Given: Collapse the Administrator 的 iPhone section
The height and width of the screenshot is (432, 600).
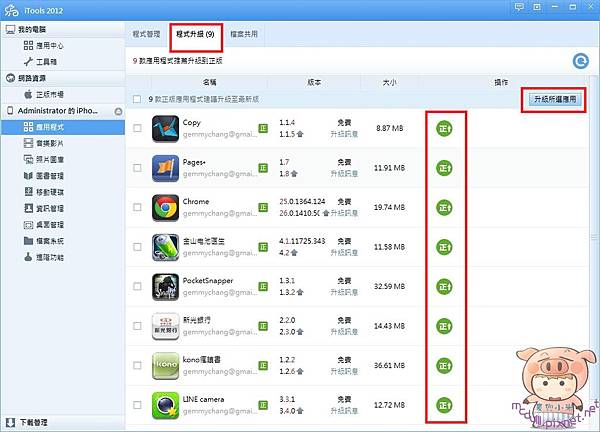Looking at the screenshot, I should tap(57, 111).
